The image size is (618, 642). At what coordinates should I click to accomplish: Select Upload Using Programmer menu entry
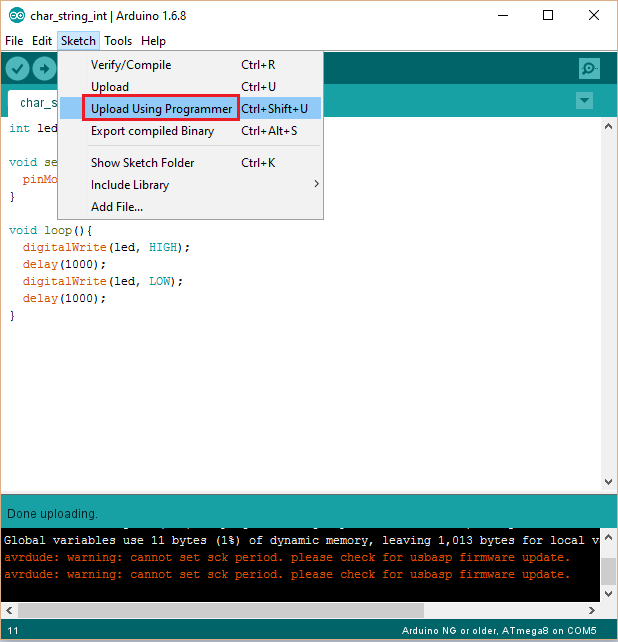(x=190, y=109)
